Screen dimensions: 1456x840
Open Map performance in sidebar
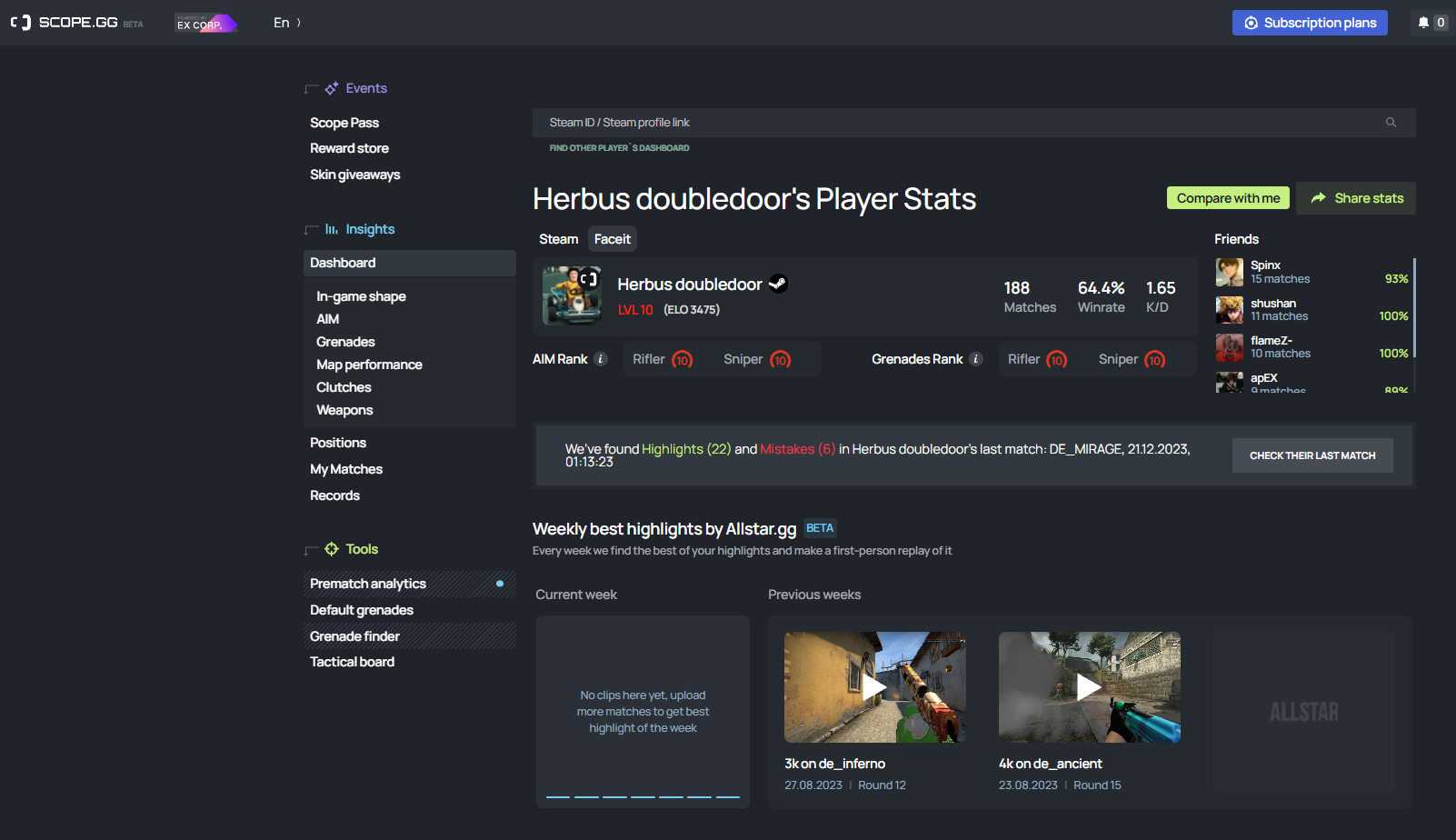pos(369,365)
